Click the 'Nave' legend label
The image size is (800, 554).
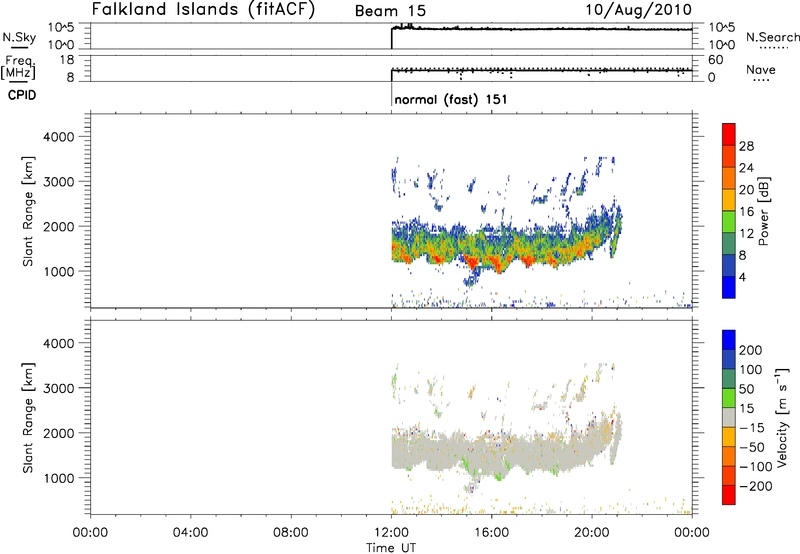coord(761,69)
